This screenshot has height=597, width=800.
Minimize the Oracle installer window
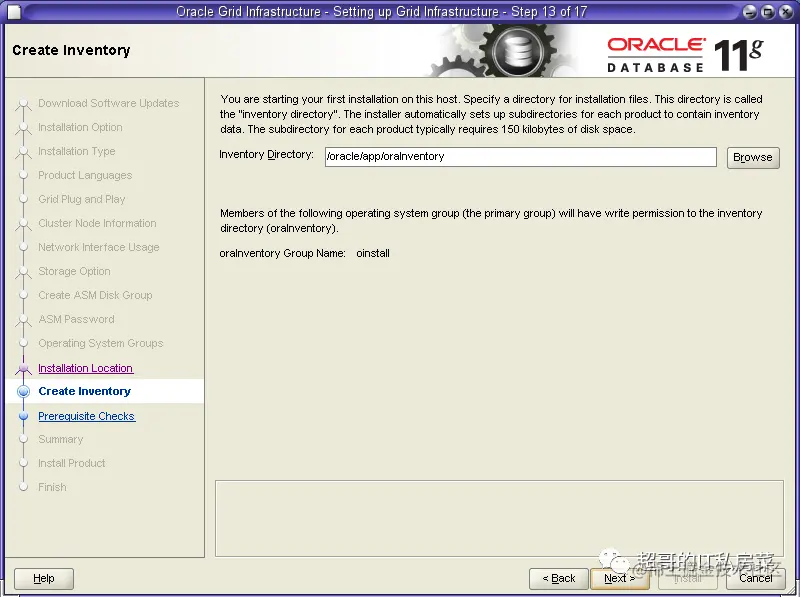point(749,12)
